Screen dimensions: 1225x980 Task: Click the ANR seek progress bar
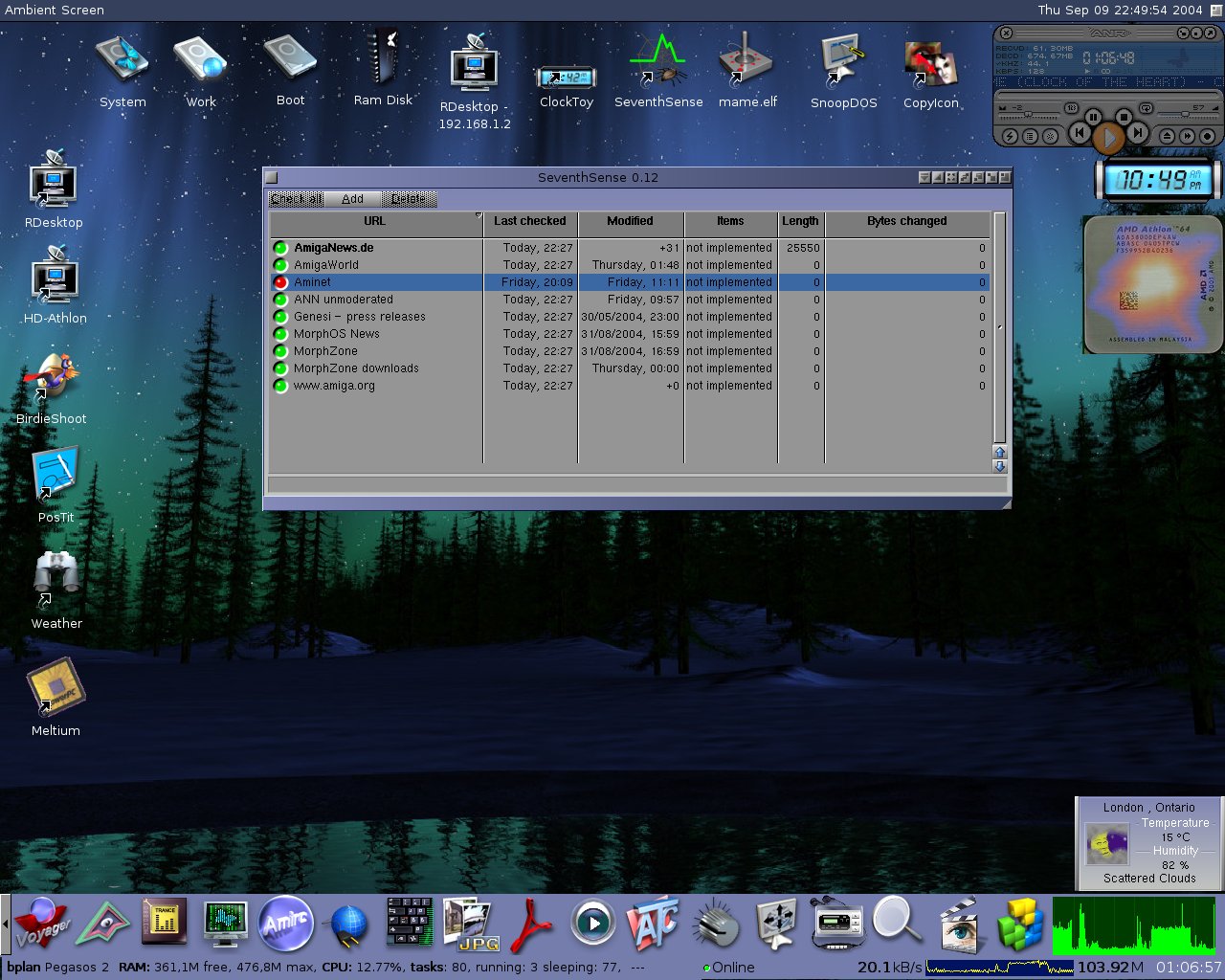[1108, 96]
